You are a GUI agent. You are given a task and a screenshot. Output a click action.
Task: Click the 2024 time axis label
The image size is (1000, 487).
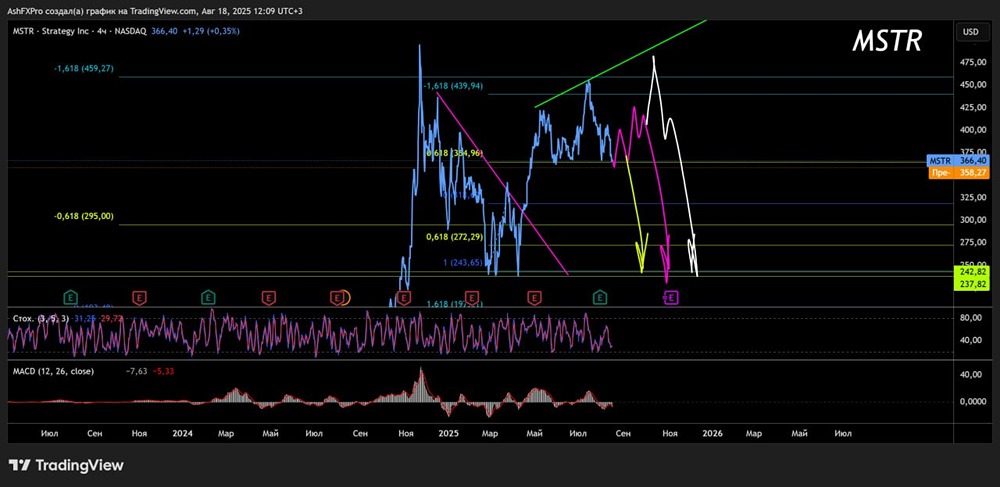pyautogui.click(x=182, y=433)
